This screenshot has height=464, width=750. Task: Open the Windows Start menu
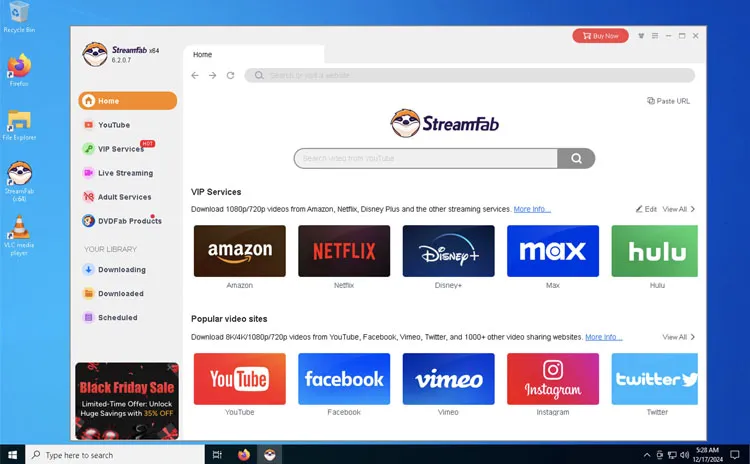(12, 454)
